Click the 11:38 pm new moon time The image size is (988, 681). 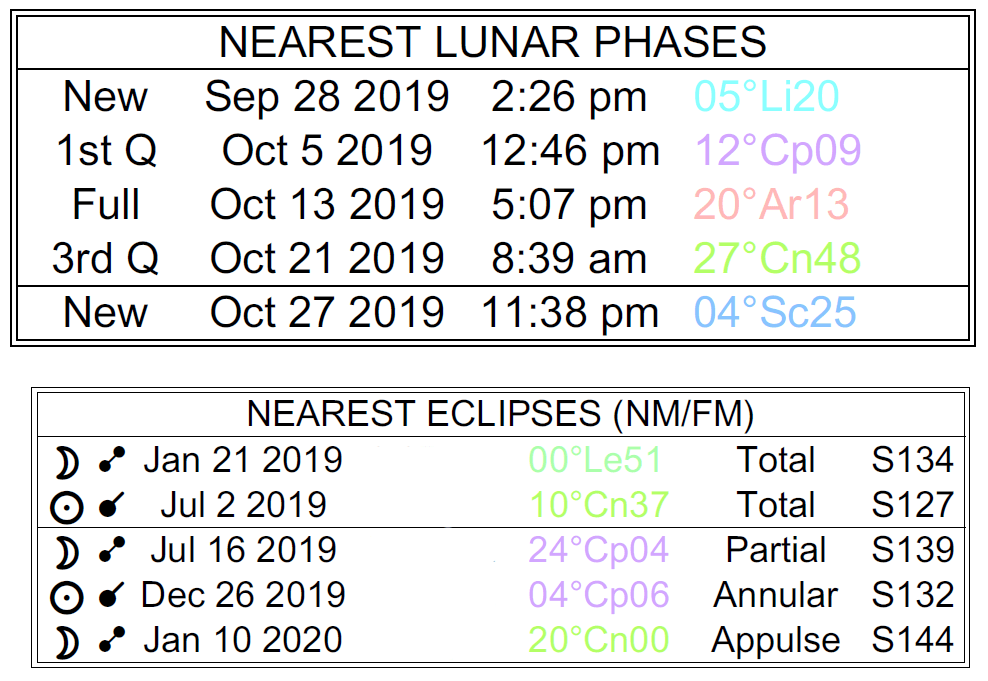coord(570,312)
